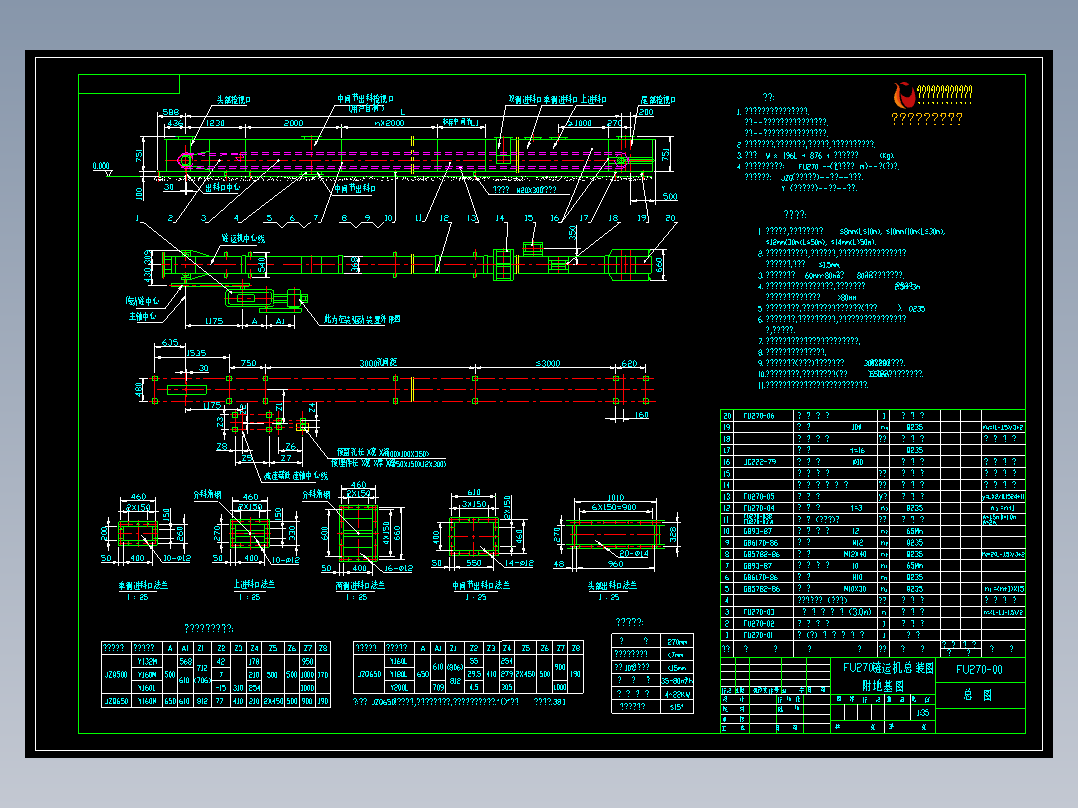This screenshot has height=808, width=1078.
Task: Select the 588 dimension at top left
Action: click(170, 112)
